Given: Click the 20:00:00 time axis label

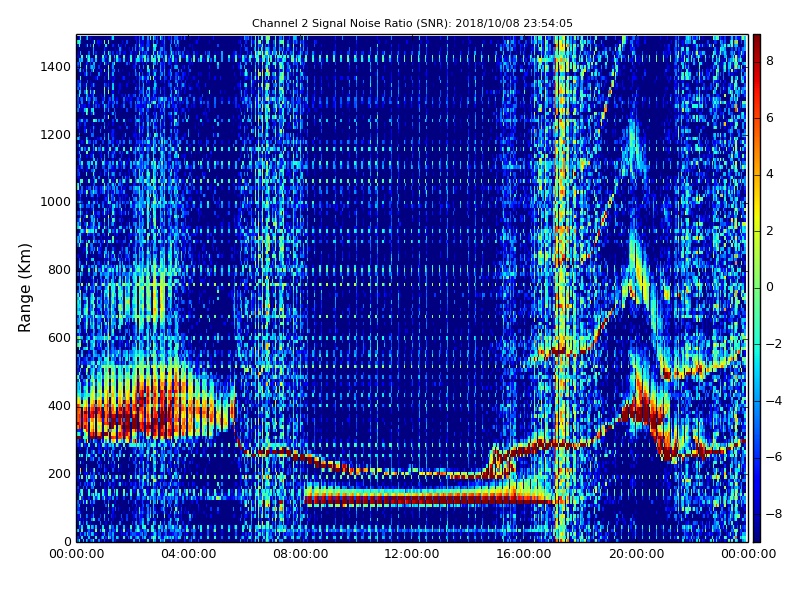Looking at the screenshot, I should pos(636,554).
